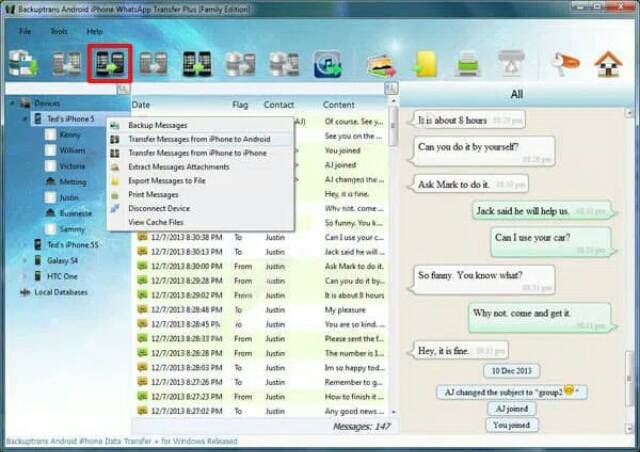
Task: Select Export Messages to File in context menu
Action: [167, 181]
